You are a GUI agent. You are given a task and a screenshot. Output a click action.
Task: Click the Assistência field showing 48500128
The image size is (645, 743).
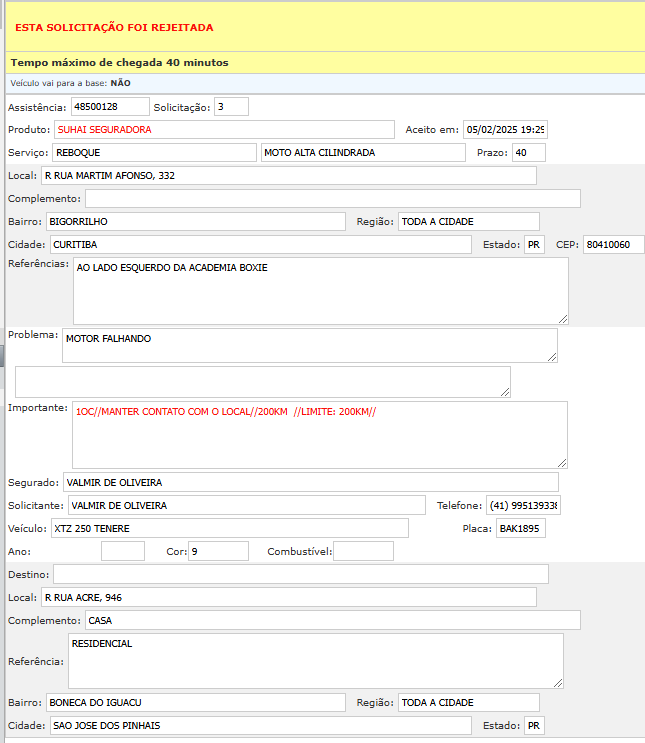pos(109,106)
